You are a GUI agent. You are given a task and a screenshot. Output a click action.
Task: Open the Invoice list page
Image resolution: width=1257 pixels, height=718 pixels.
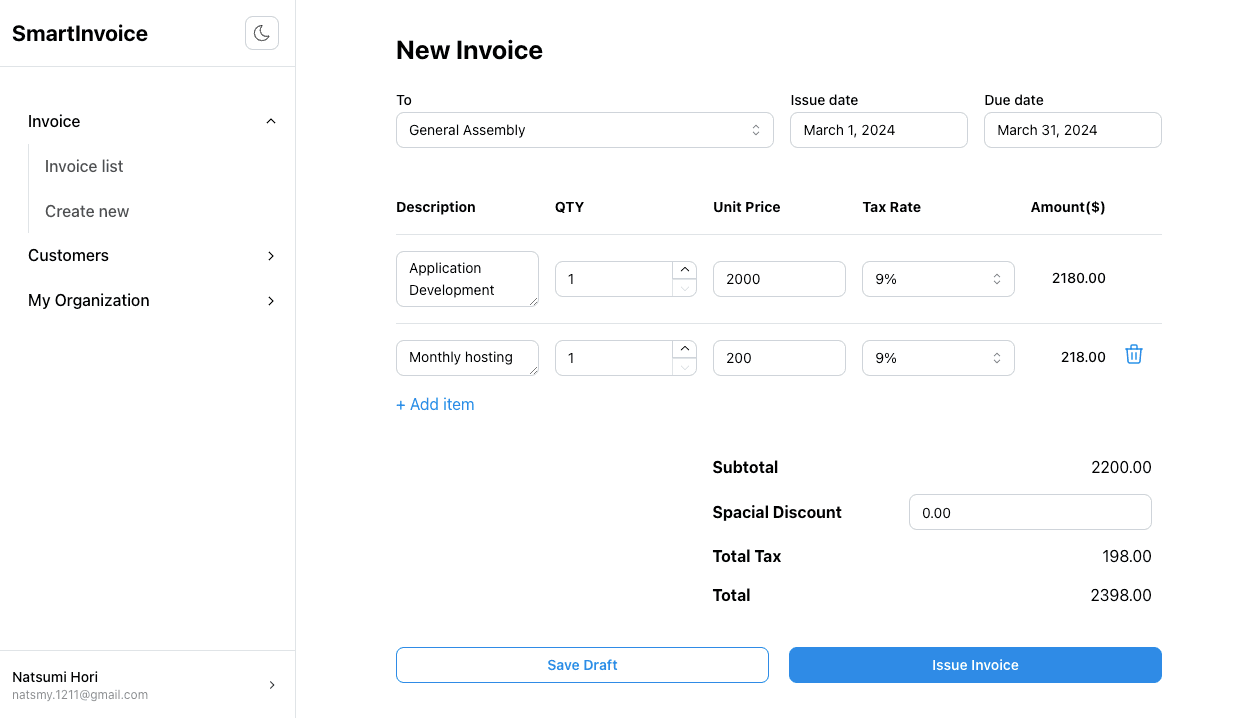84,166
